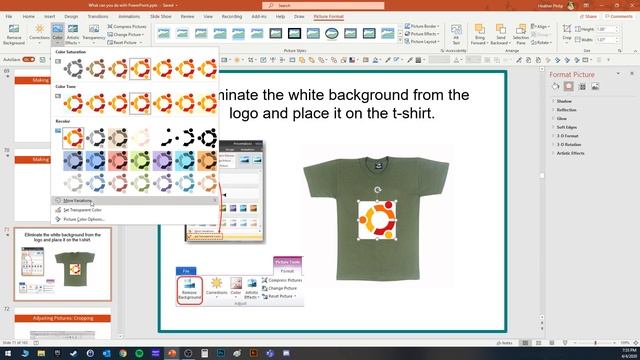Open Format Picture pane options dropdown
Image resolution: width=640 pixels, height=360 pixels.
tap(618, 74)
